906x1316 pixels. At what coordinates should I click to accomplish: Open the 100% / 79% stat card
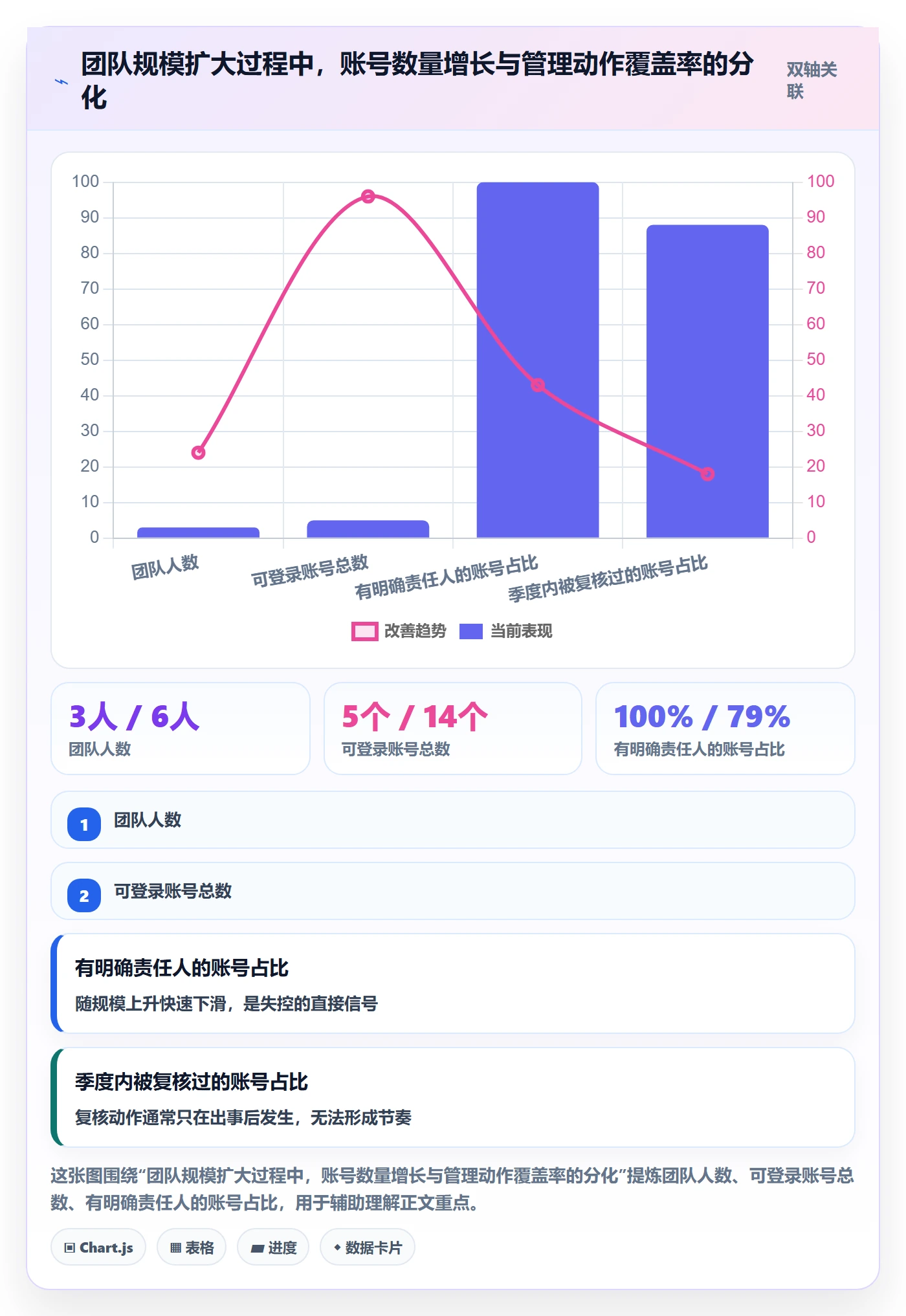coord(725,729)
